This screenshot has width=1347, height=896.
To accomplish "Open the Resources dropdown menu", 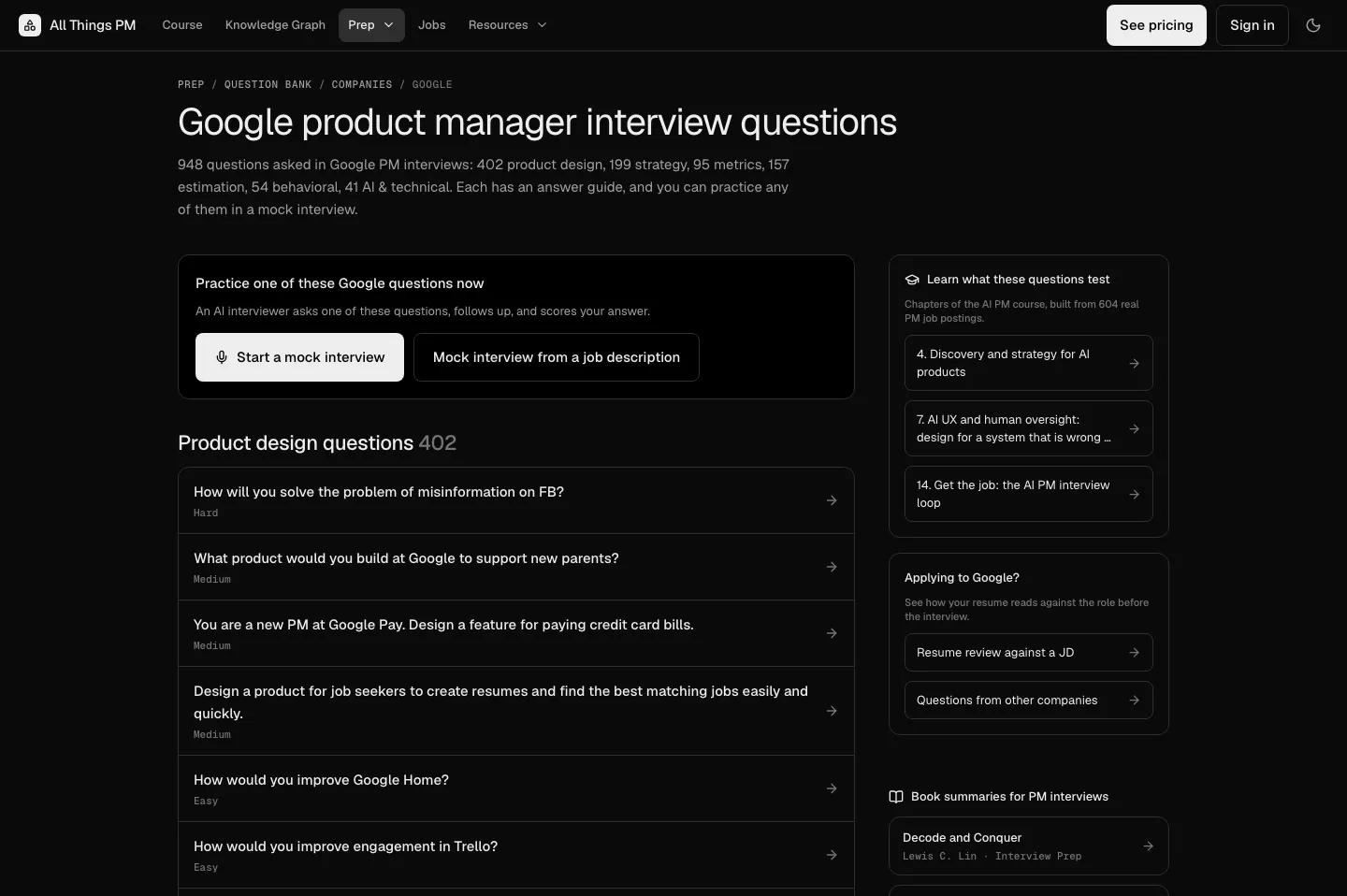I will coord(508,25).
